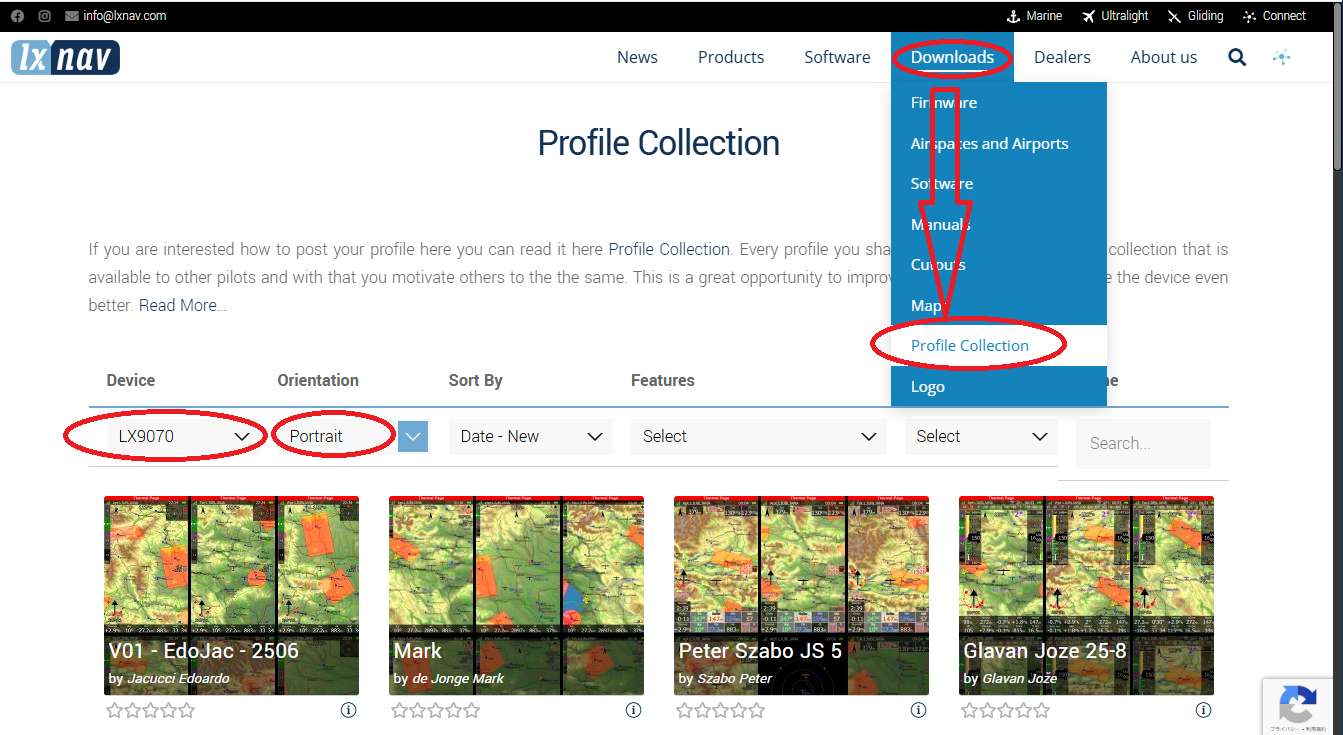Image resolution: width=1343 pixels, height=735 pixels.
Task: Click the Search input field
Action: point(1142,443)
